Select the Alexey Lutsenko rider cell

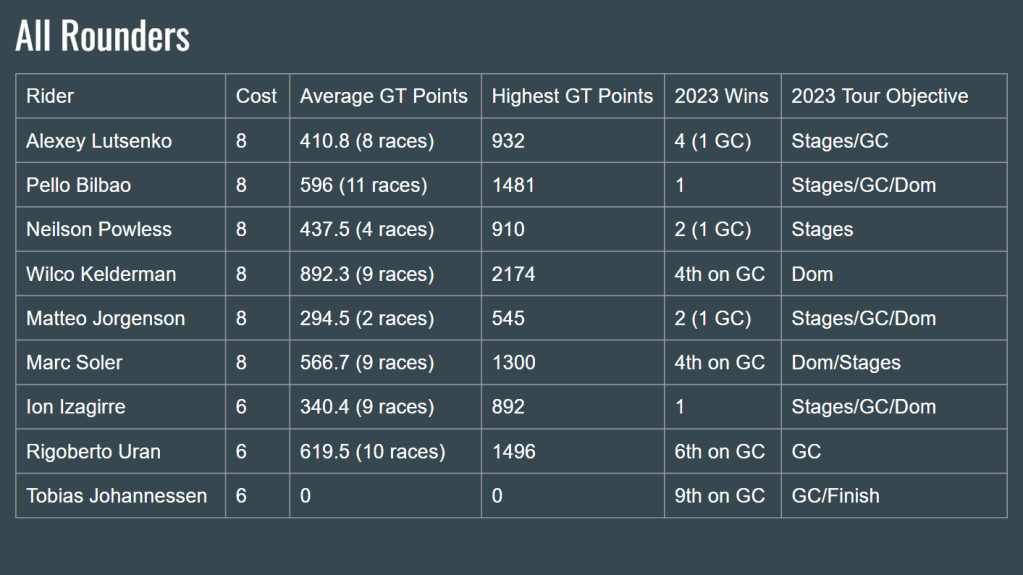99,141
